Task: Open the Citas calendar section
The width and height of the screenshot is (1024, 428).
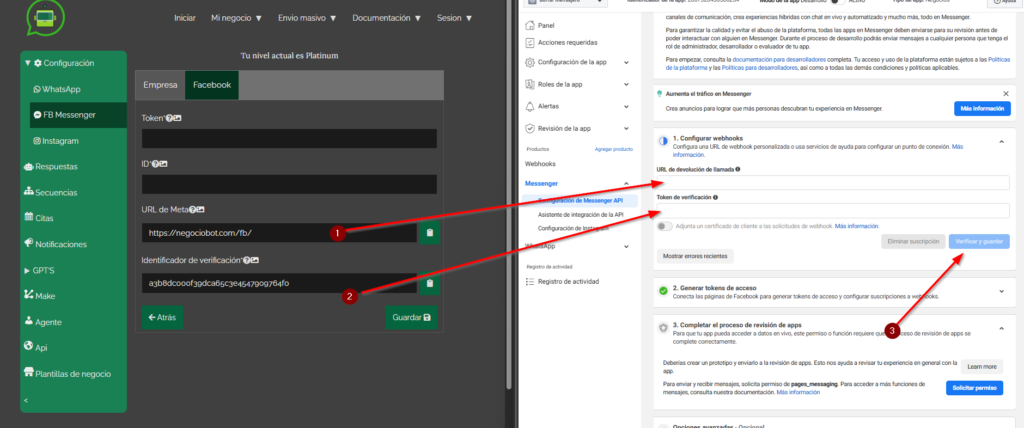Action: coord(39,218)
